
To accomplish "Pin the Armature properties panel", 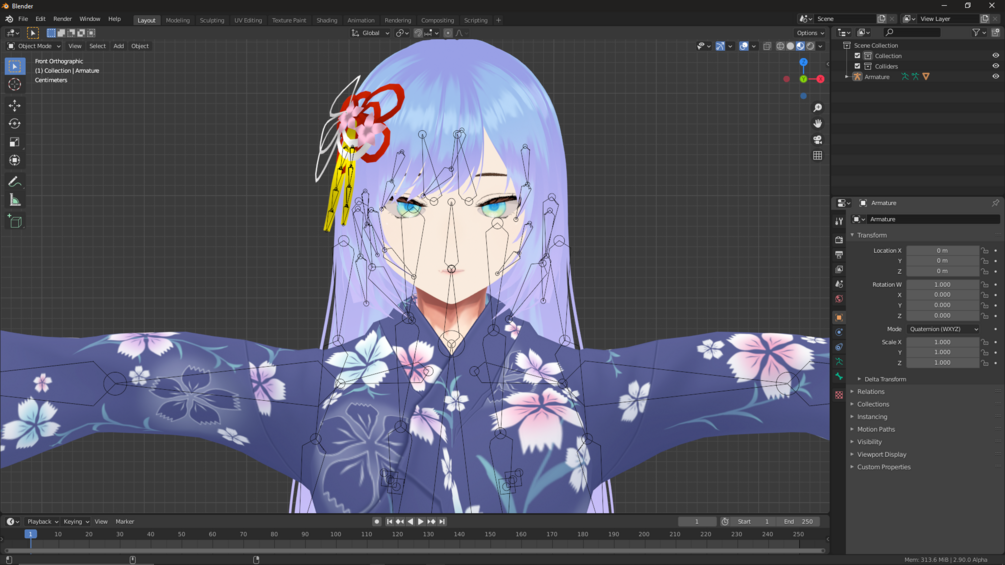I will [995, 203].
